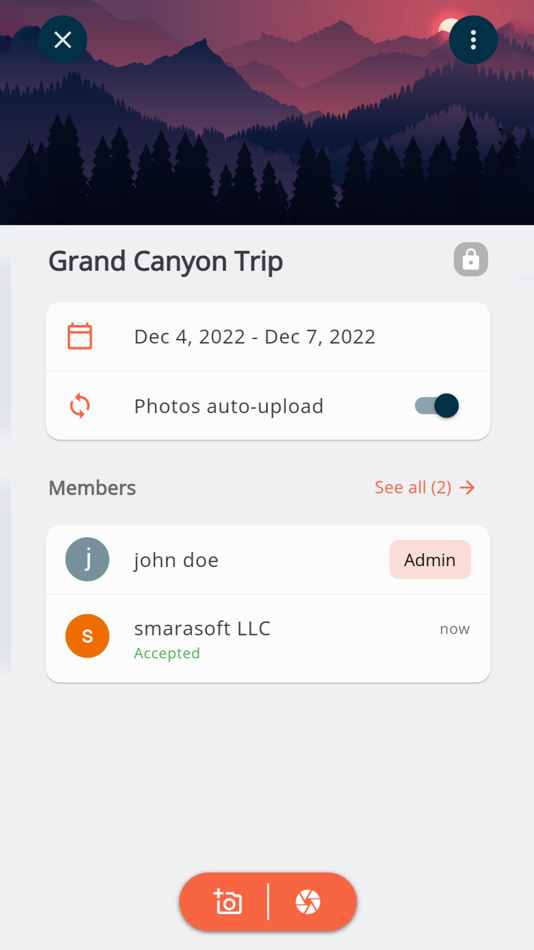Toggle the Photos auto-upload switch
The image size is (534, 950).
[437, 405]
